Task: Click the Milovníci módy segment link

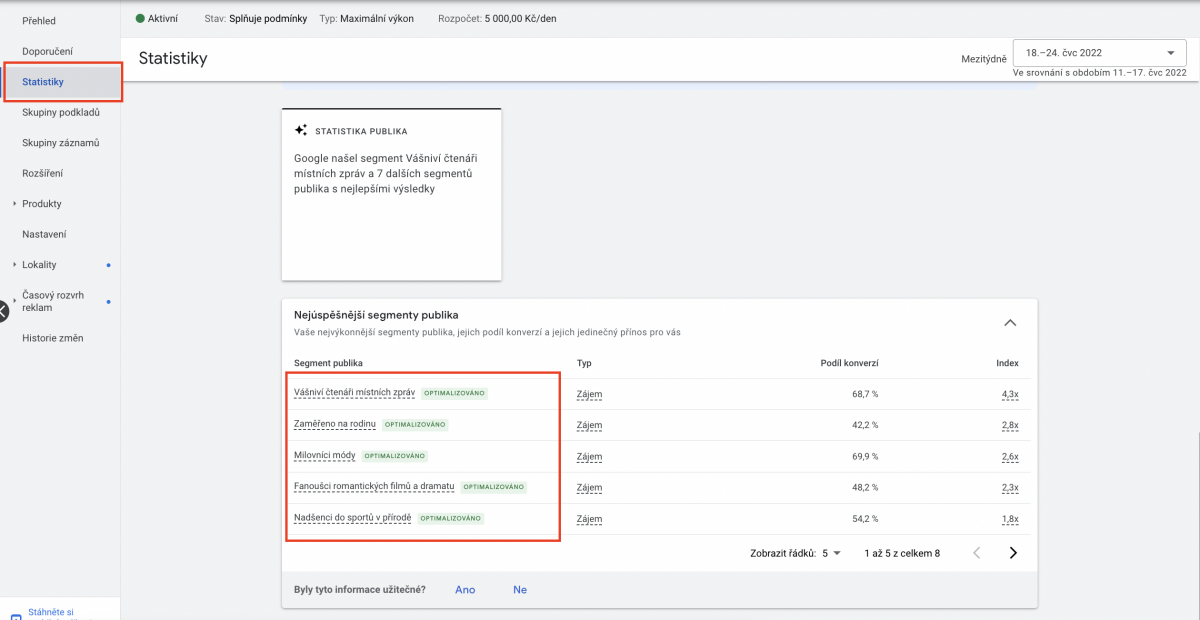Action: pyautogui.click(x=325, y=455)
